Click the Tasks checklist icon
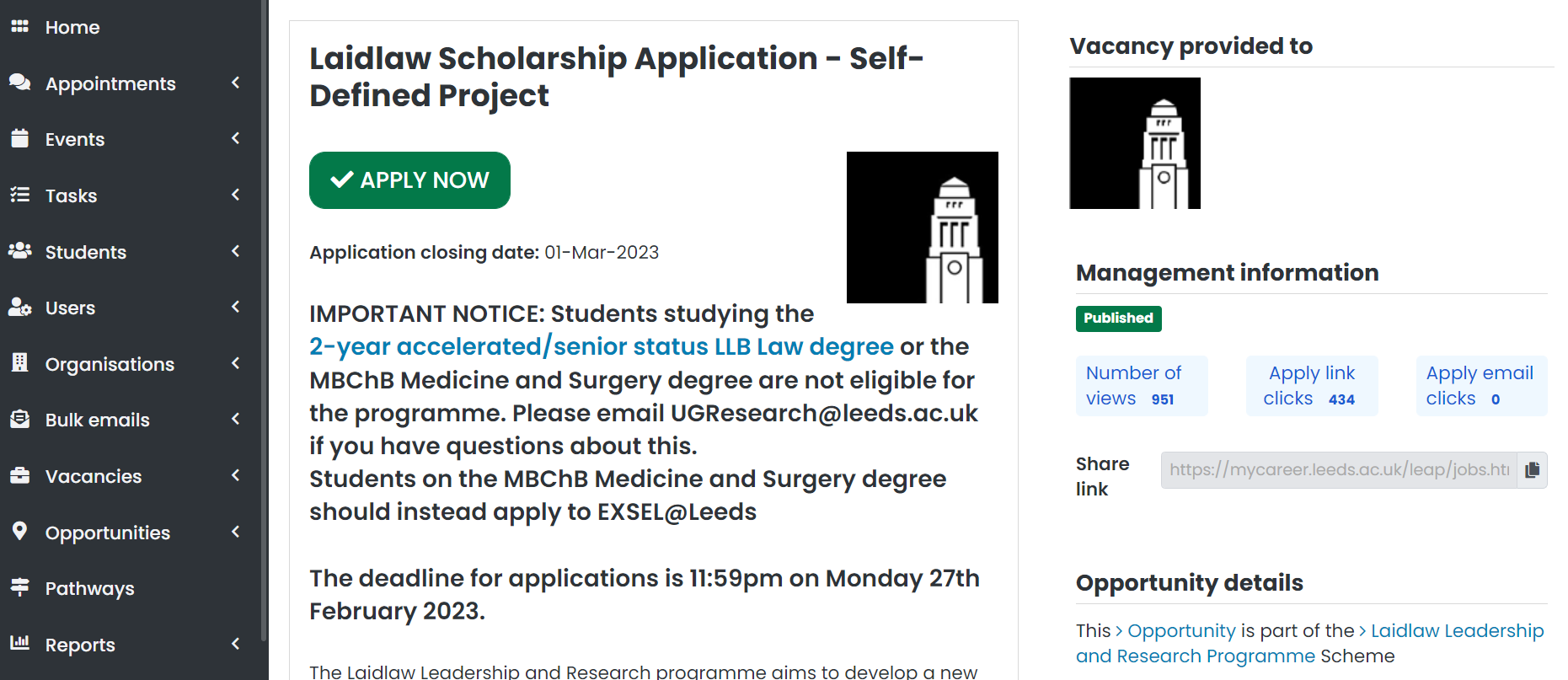The height and width of the screenshot is (680, 1568). click(19, 195)
